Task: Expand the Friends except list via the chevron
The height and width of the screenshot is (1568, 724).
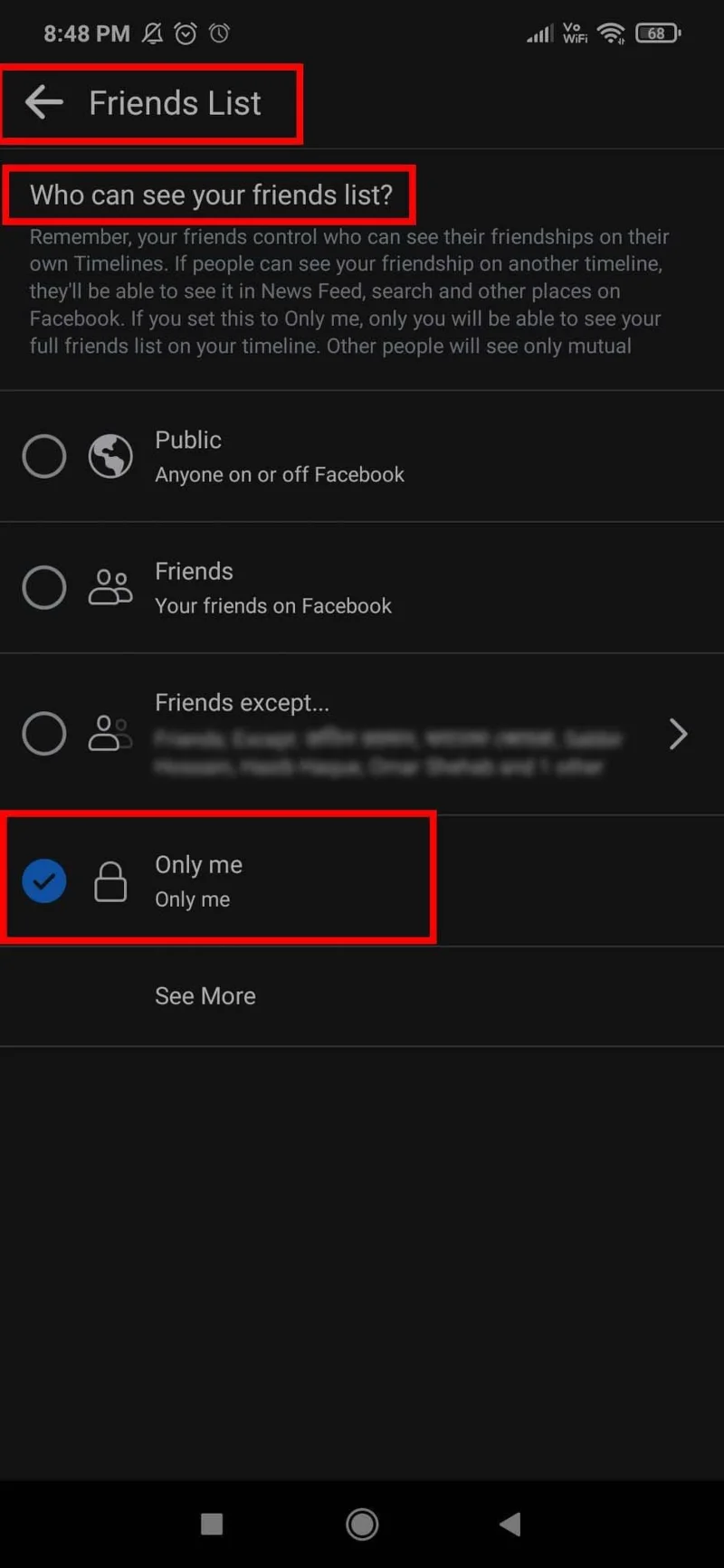Action: click(x=678, y=734)
